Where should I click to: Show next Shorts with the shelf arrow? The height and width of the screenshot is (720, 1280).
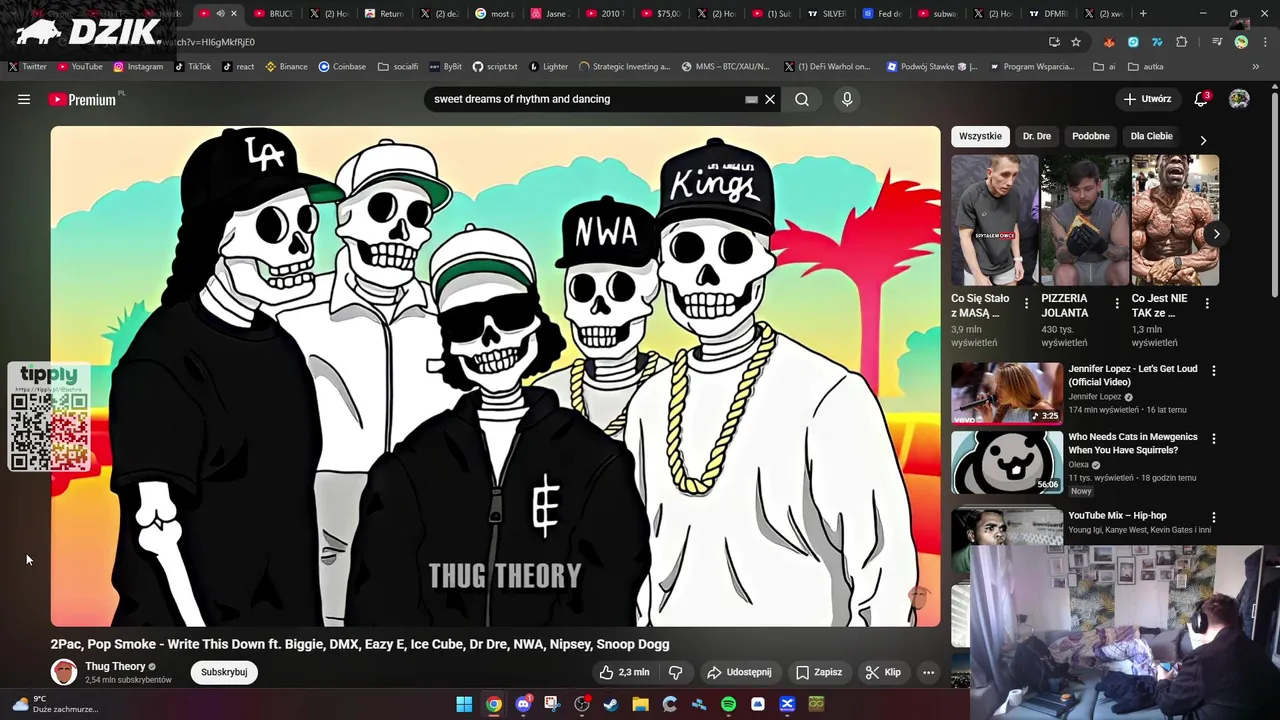coord(1216,234)
